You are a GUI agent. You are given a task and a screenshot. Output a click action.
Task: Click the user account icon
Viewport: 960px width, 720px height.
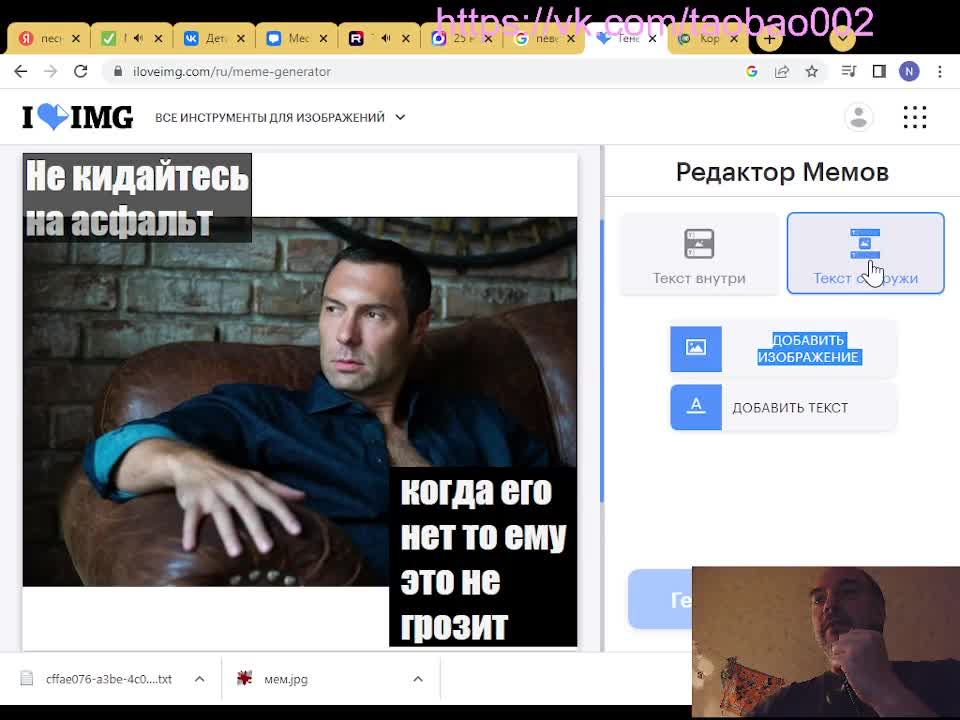pos(858,117)
